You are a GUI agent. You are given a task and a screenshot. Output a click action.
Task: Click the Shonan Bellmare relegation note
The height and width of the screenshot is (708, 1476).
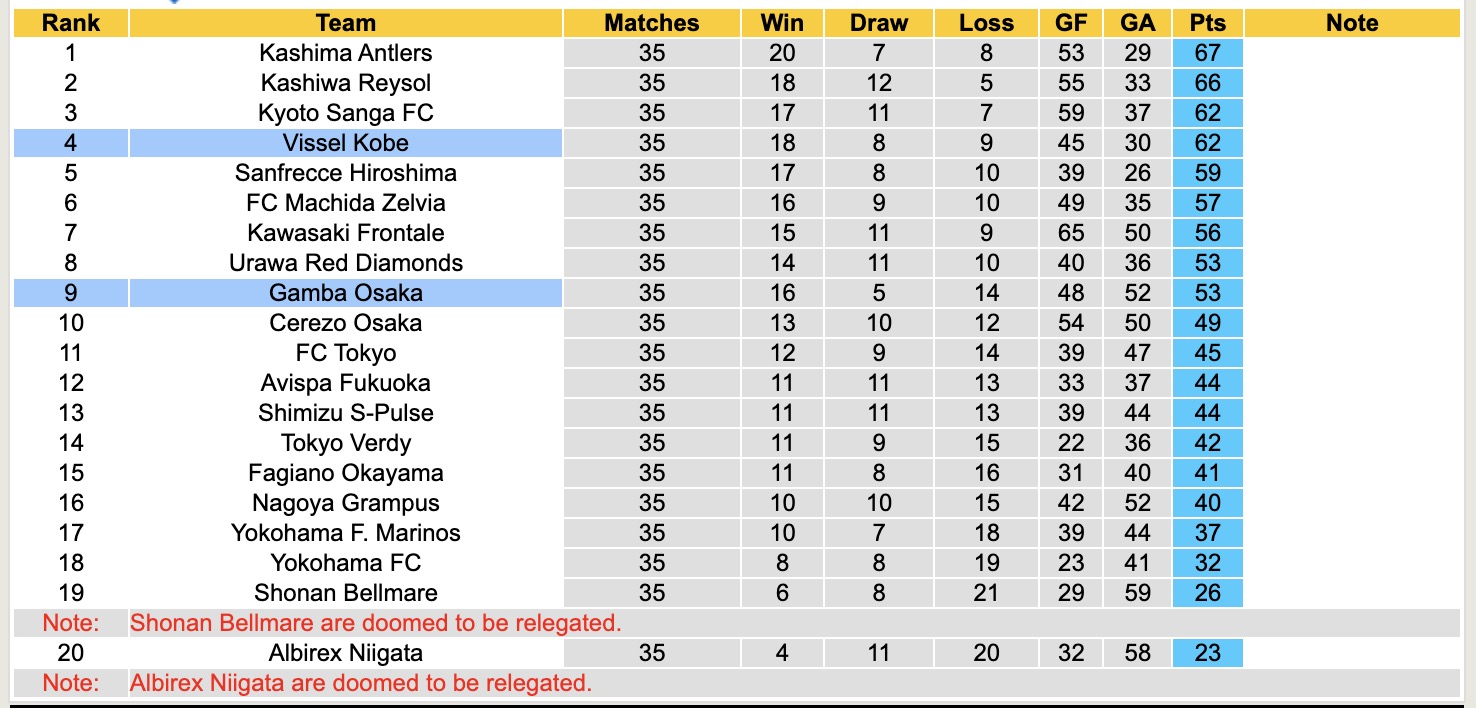click(376, 623)
